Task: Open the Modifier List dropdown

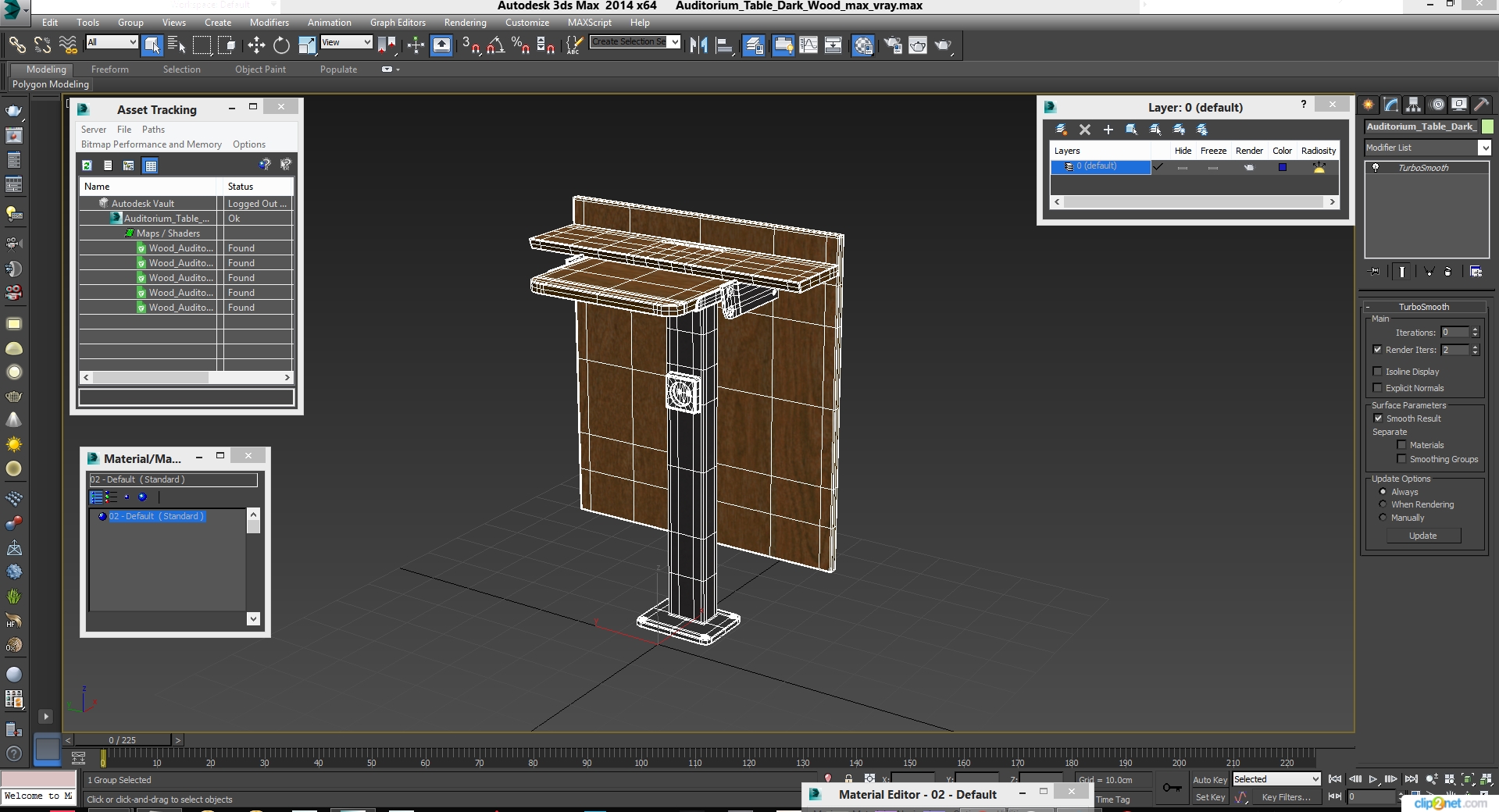Action: (x=1484, y=148)
